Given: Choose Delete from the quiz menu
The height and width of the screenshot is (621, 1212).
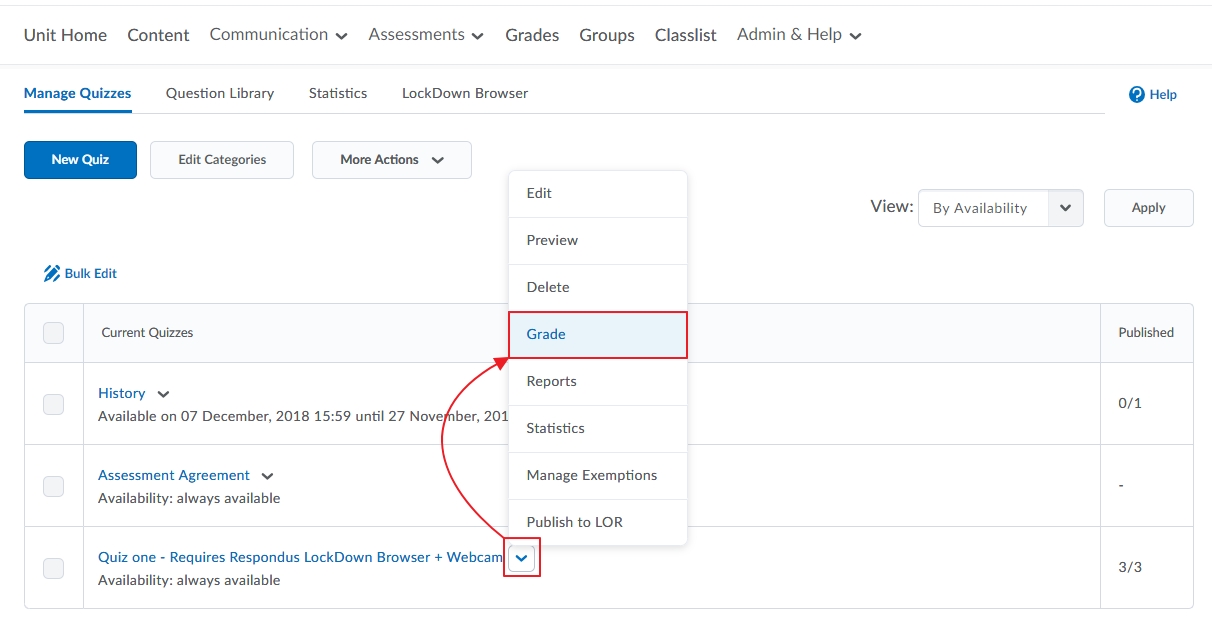Looking at the screenshot, I should [598, 287].
